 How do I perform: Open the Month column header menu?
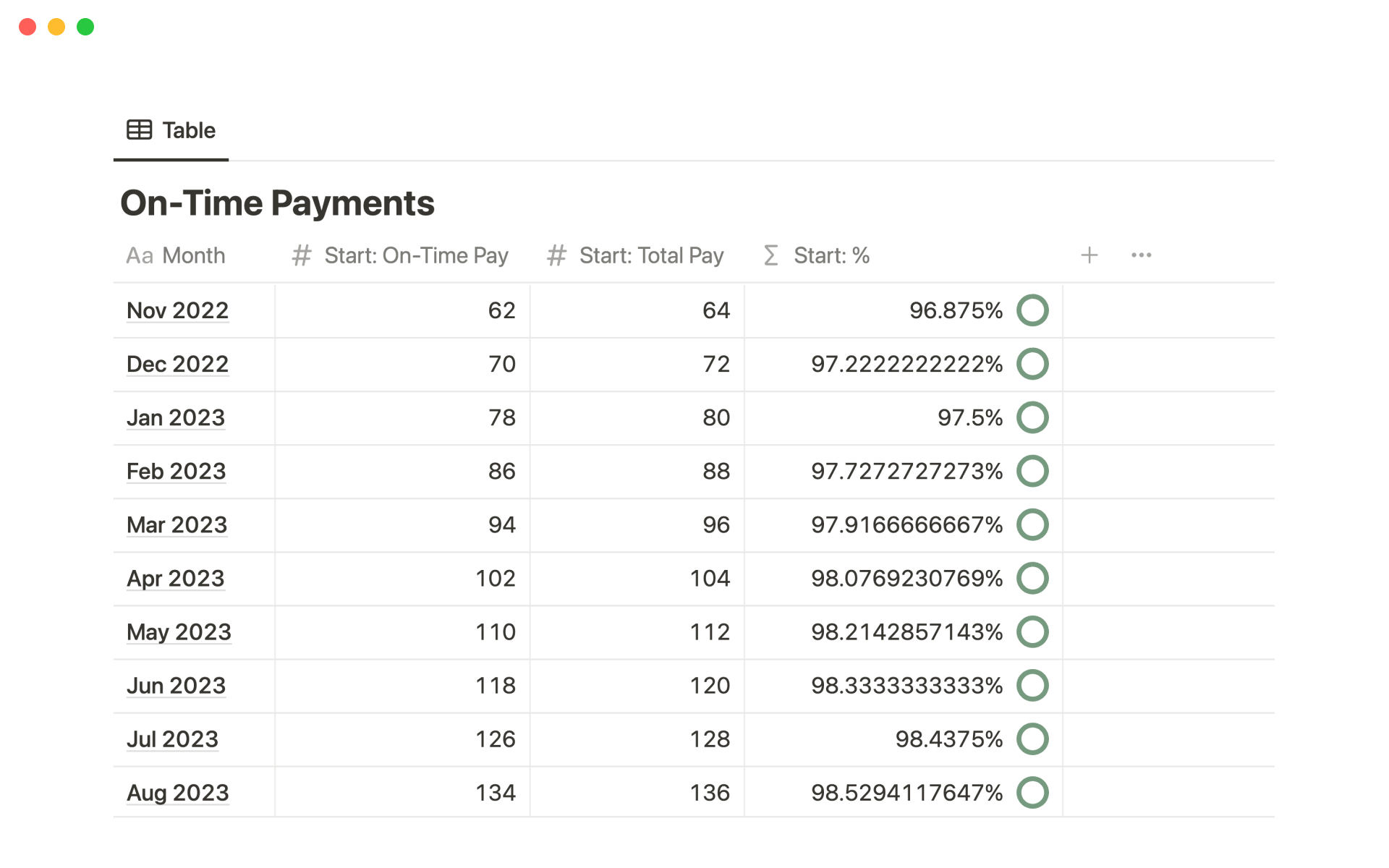(193, 255)
